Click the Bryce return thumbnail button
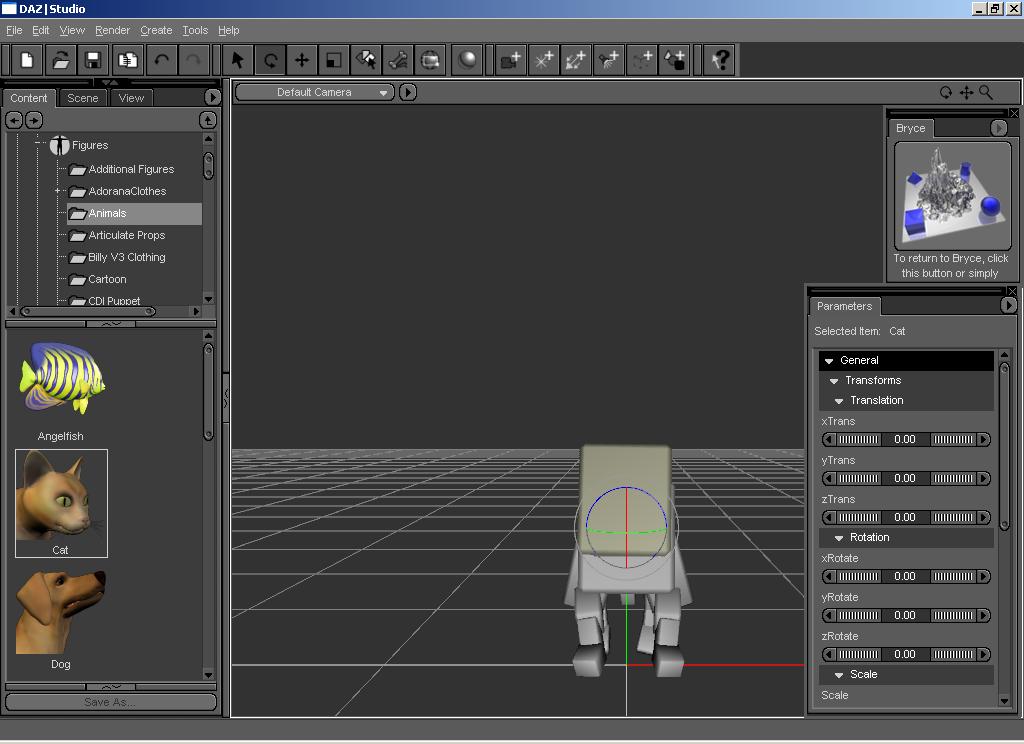The image size is (1024, 744). 952,196
